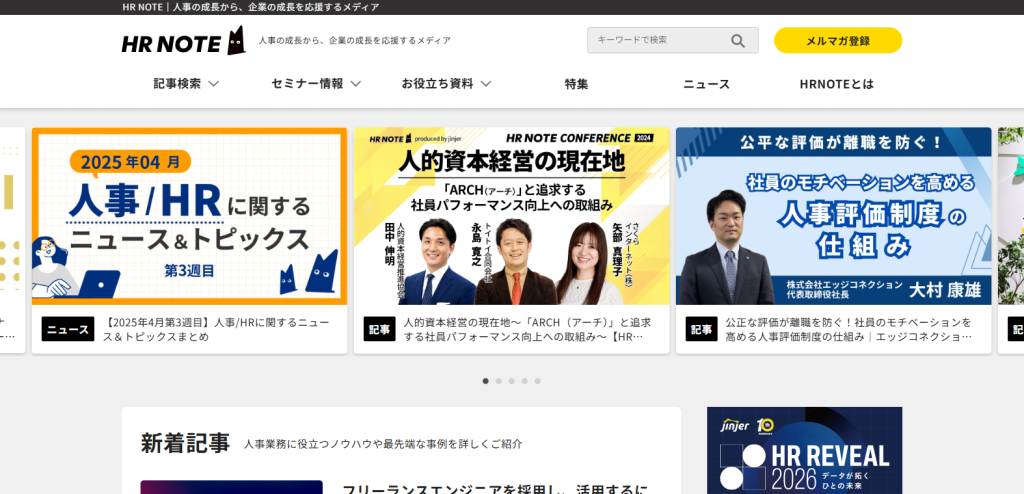Open the HR REVEAL 2026 banner ad
Screen dimensions: 1024x494
point(804,450)
